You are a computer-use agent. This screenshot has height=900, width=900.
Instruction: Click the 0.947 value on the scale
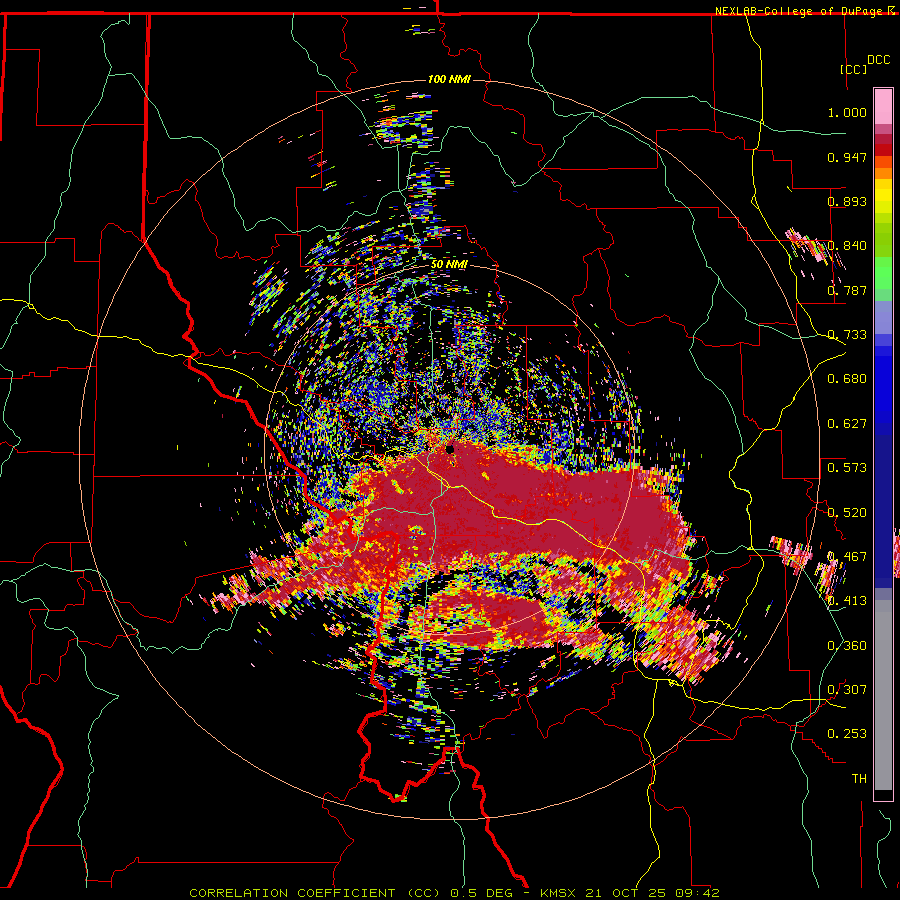(x=847, y=157)
